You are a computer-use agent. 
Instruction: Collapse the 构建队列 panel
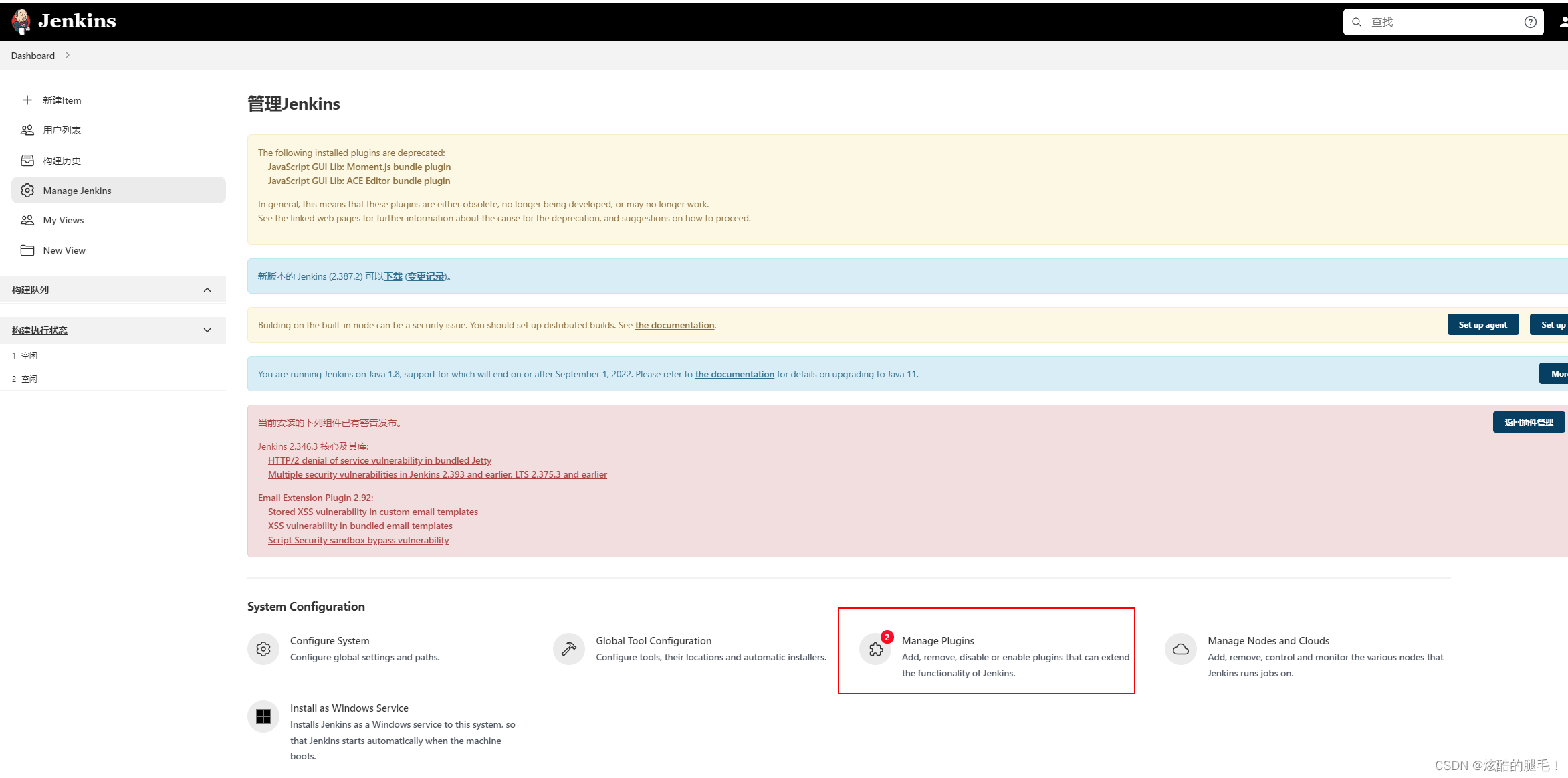click(207, 290)
